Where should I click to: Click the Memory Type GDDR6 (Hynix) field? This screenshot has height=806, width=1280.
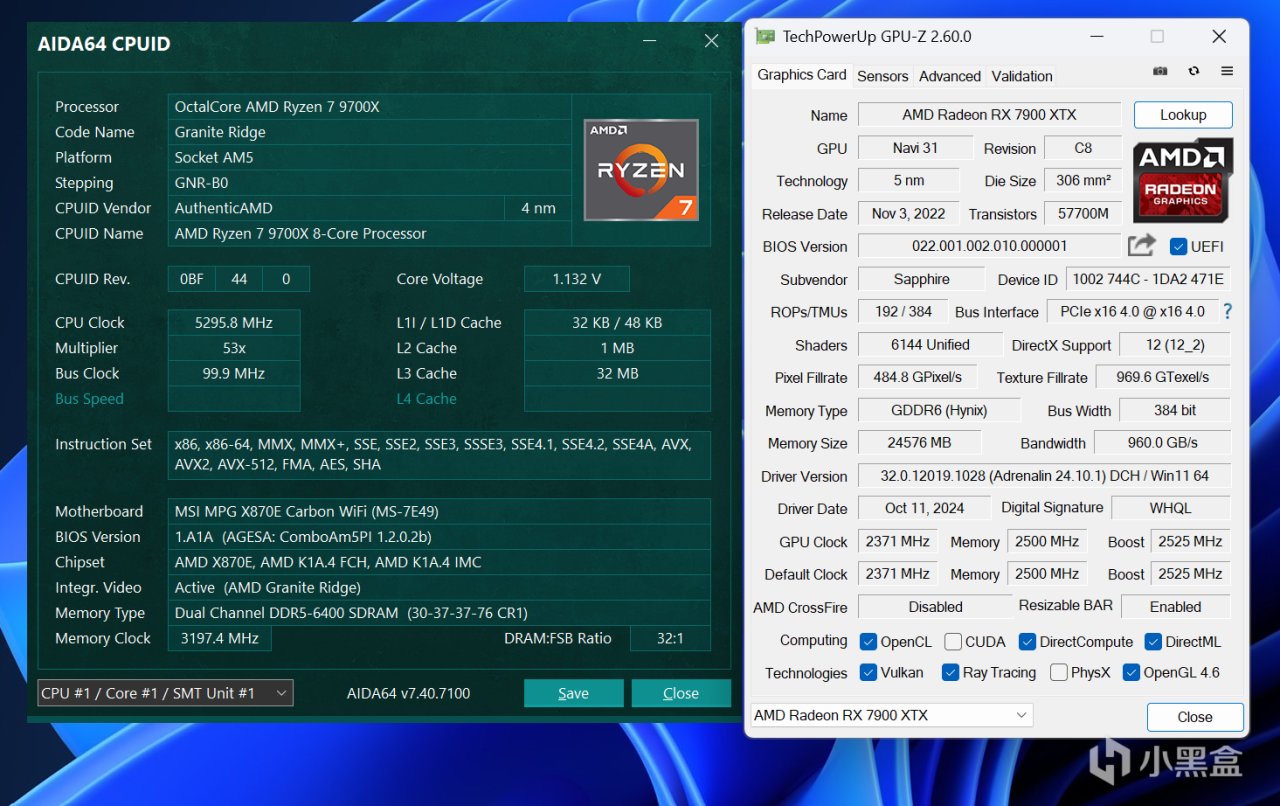point(939,411)
